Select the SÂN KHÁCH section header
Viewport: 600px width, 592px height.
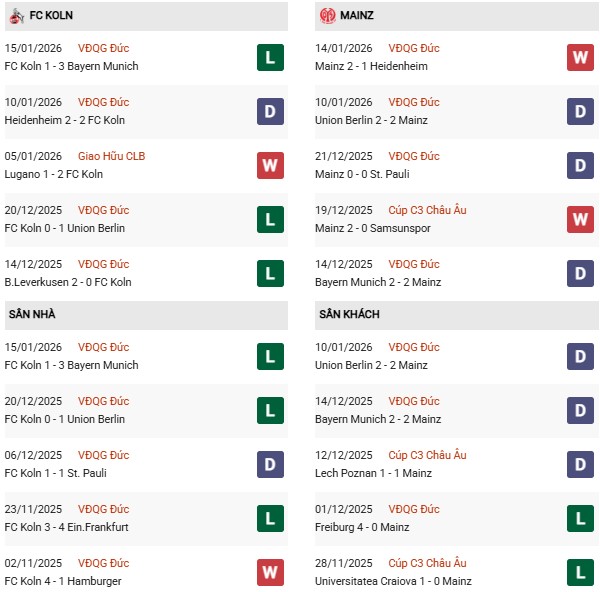point(349,315)
